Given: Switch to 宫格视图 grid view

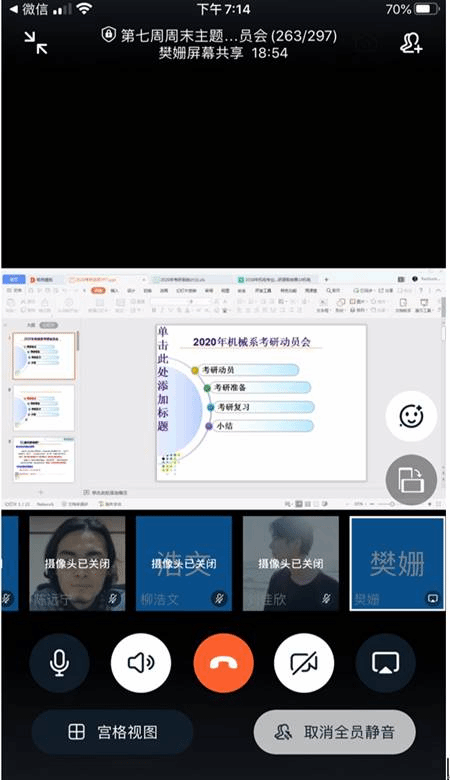Looking at the screenshot, I should tap(112, 732).
